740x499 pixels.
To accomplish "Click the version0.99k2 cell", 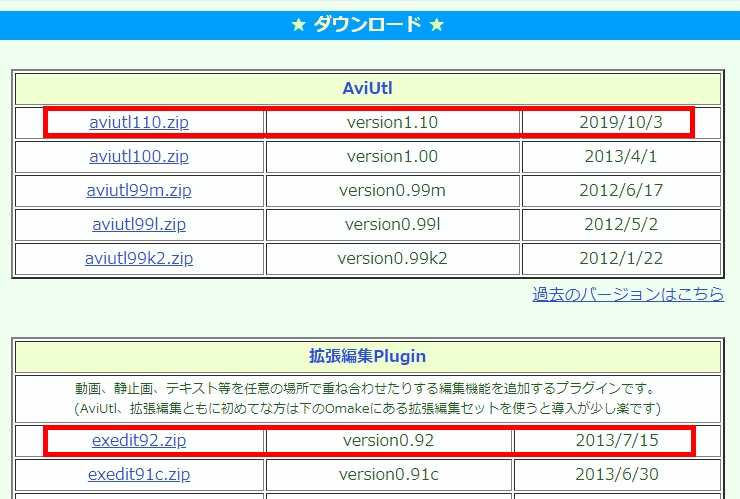I will [x=392, y=259].
